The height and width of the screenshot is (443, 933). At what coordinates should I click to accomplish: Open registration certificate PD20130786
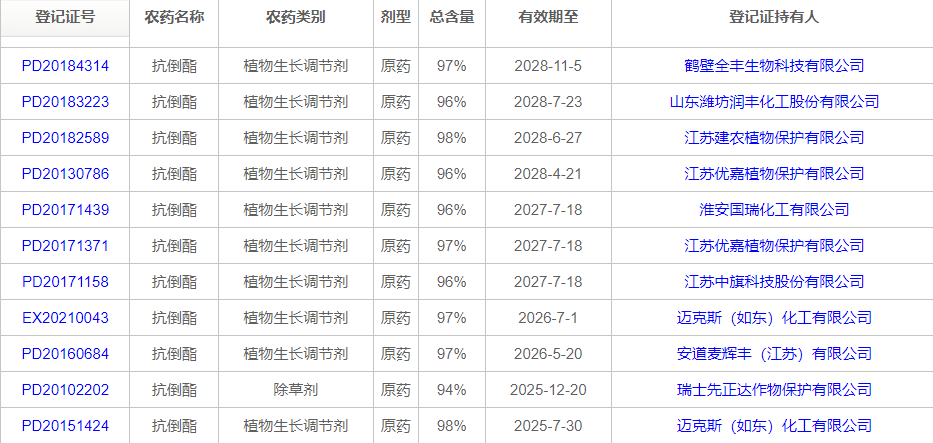[x=65, y=174]
